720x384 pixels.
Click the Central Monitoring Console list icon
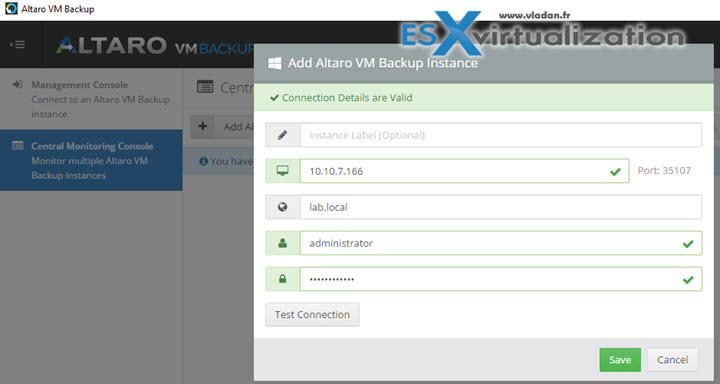point(17,146)
